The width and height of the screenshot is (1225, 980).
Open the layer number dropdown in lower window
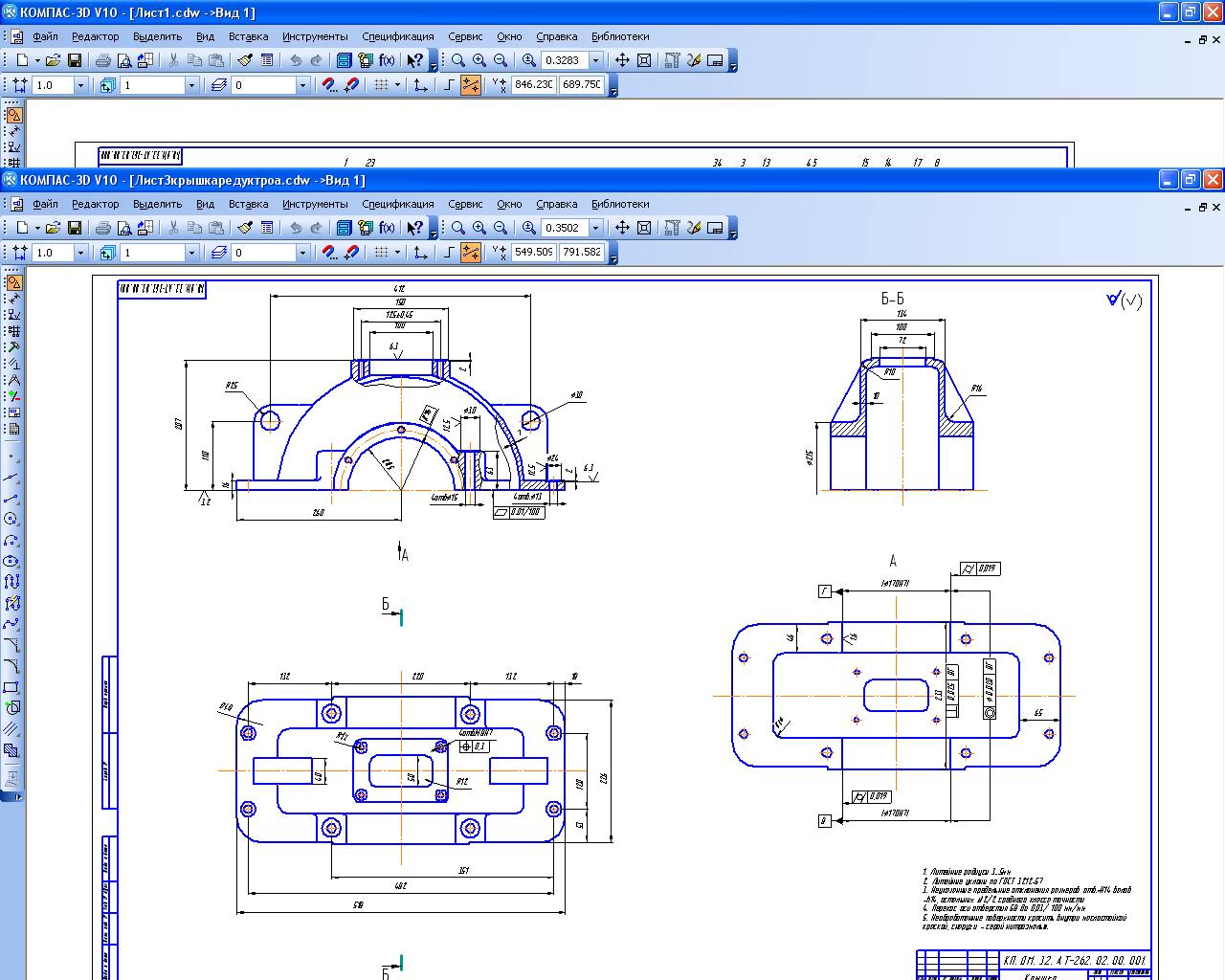(x=302, y=253)
